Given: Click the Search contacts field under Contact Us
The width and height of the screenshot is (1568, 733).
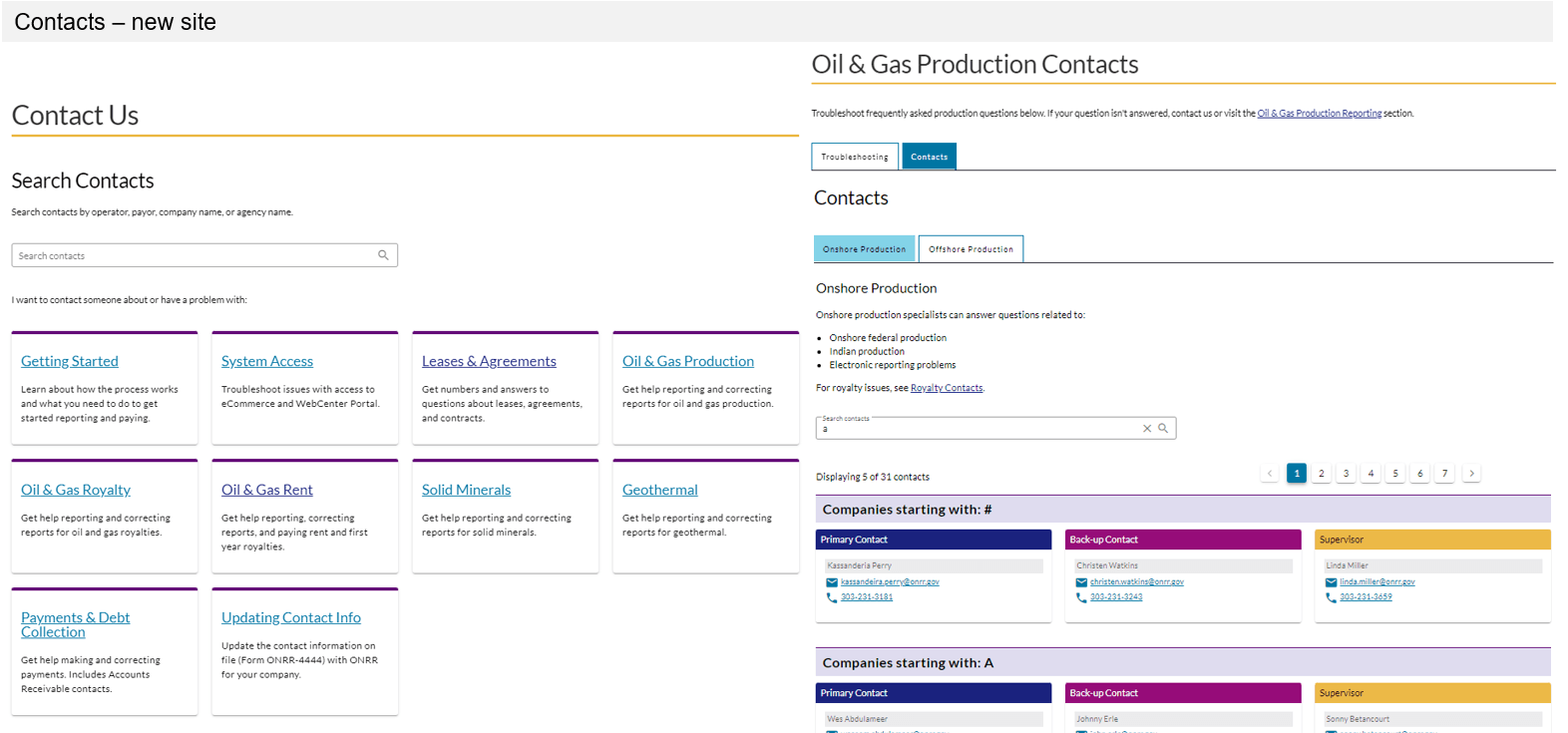Looking at the screenshot, I should (195, 255).
